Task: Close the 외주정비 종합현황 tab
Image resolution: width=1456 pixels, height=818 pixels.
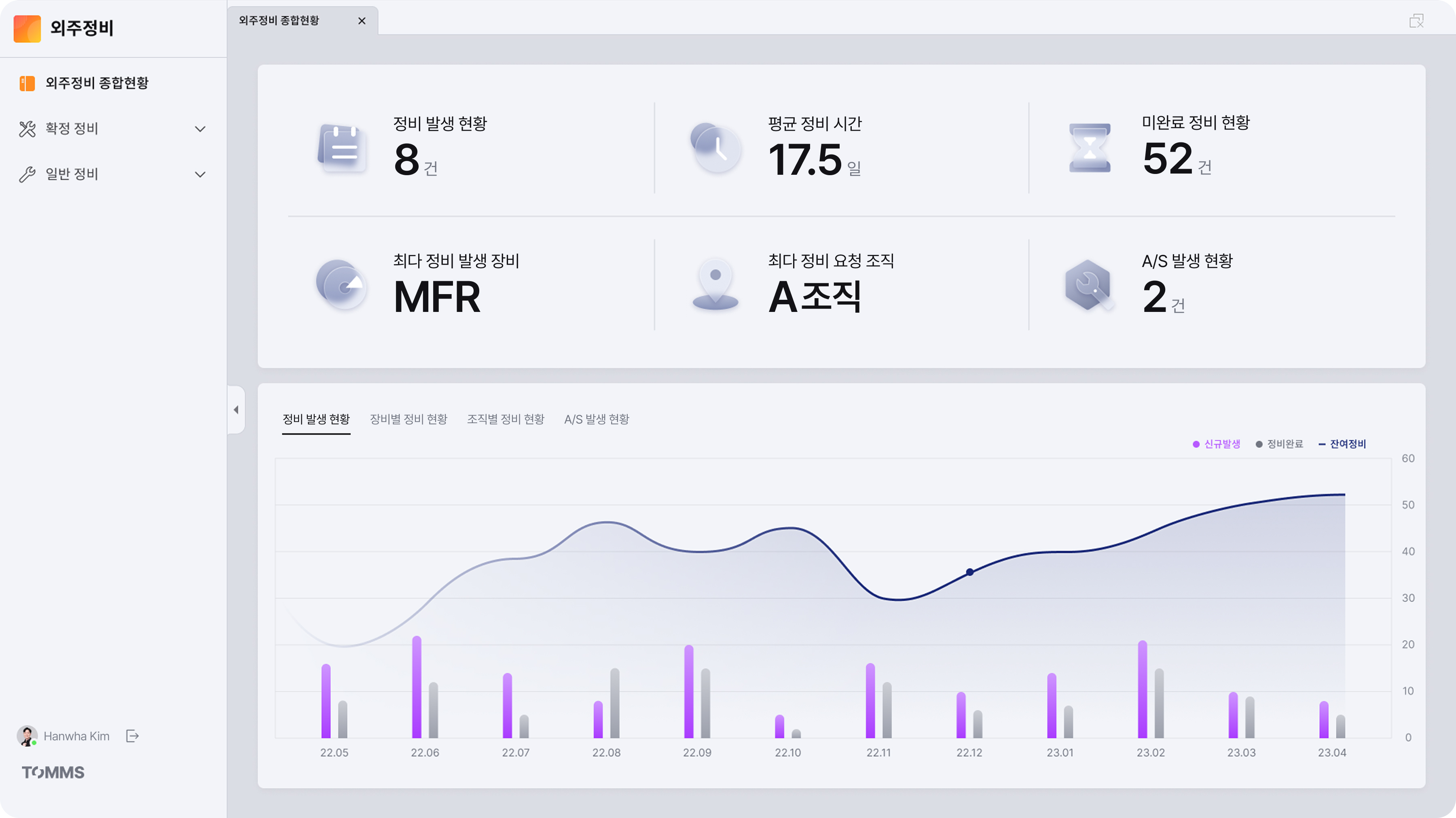Action: (x=362, y=21)
